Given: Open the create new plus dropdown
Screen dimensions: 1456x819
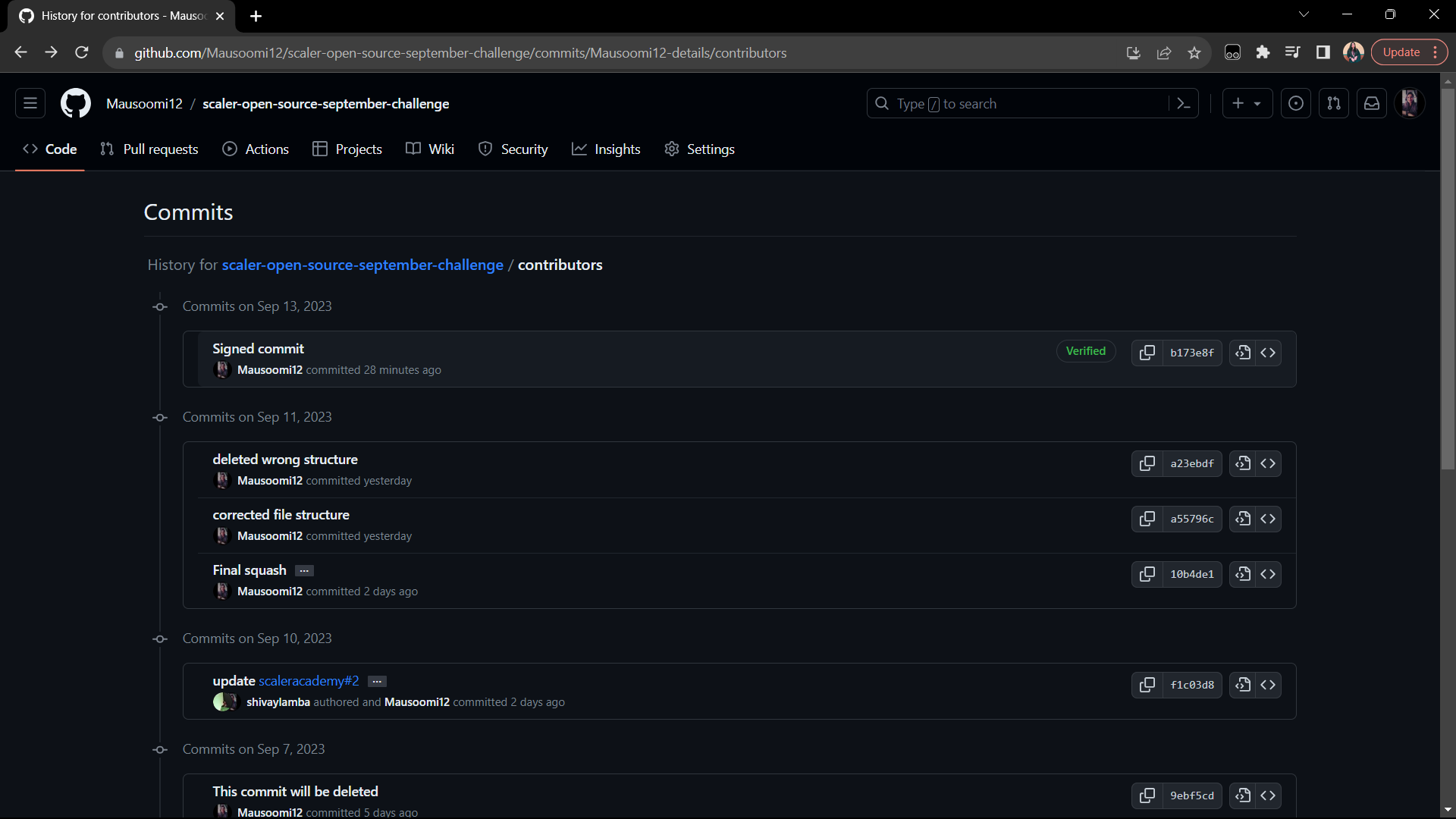Looking at the screenshot, I should (x=1247, y=104).
